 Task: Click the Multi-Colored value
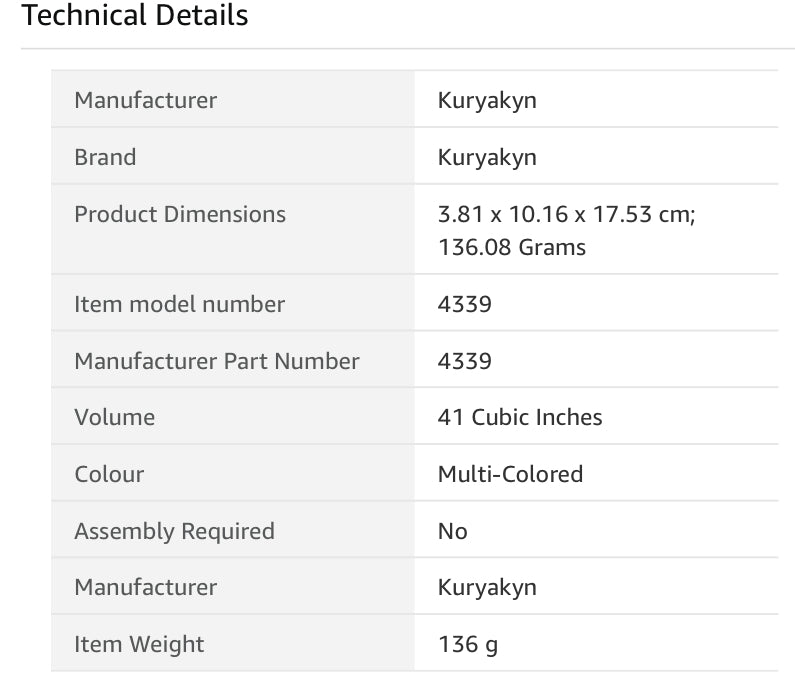(510, 474)
